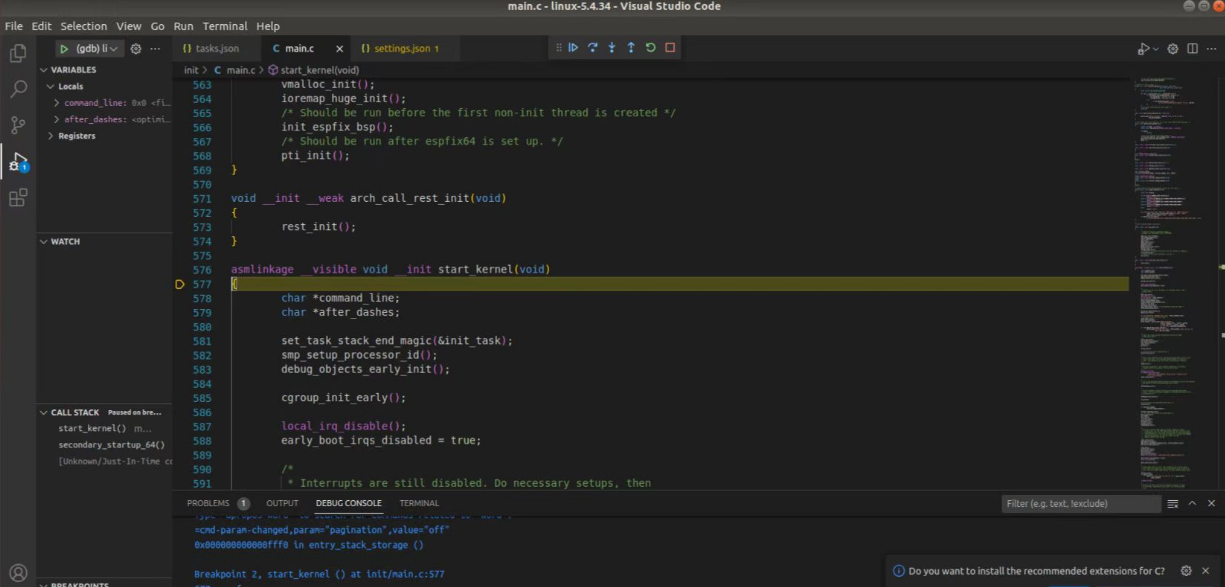This screenshot has height=587, width=1225.
Task: Click the debug Step Into button
Action: (611, 47)
